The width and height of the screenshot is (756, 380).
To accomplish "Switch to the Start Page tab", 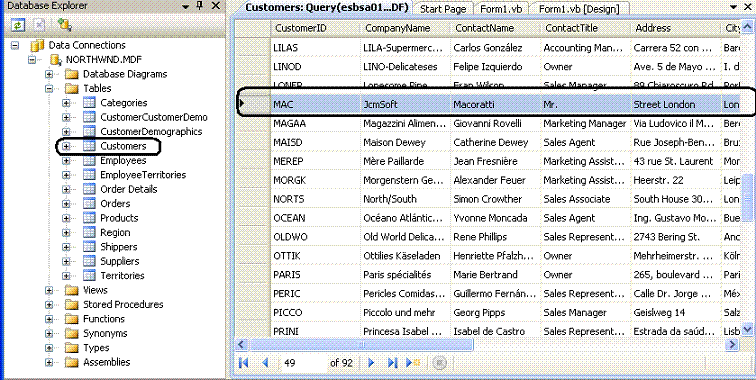I will (x=444, y=9).
